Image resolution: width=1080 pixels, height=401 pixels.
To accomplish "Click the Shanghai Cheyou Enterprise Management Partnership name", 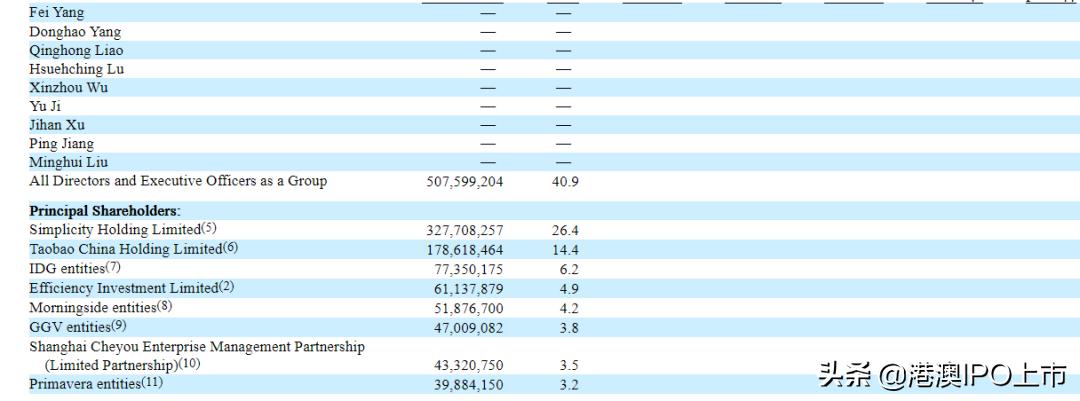I will click(197, 356).
